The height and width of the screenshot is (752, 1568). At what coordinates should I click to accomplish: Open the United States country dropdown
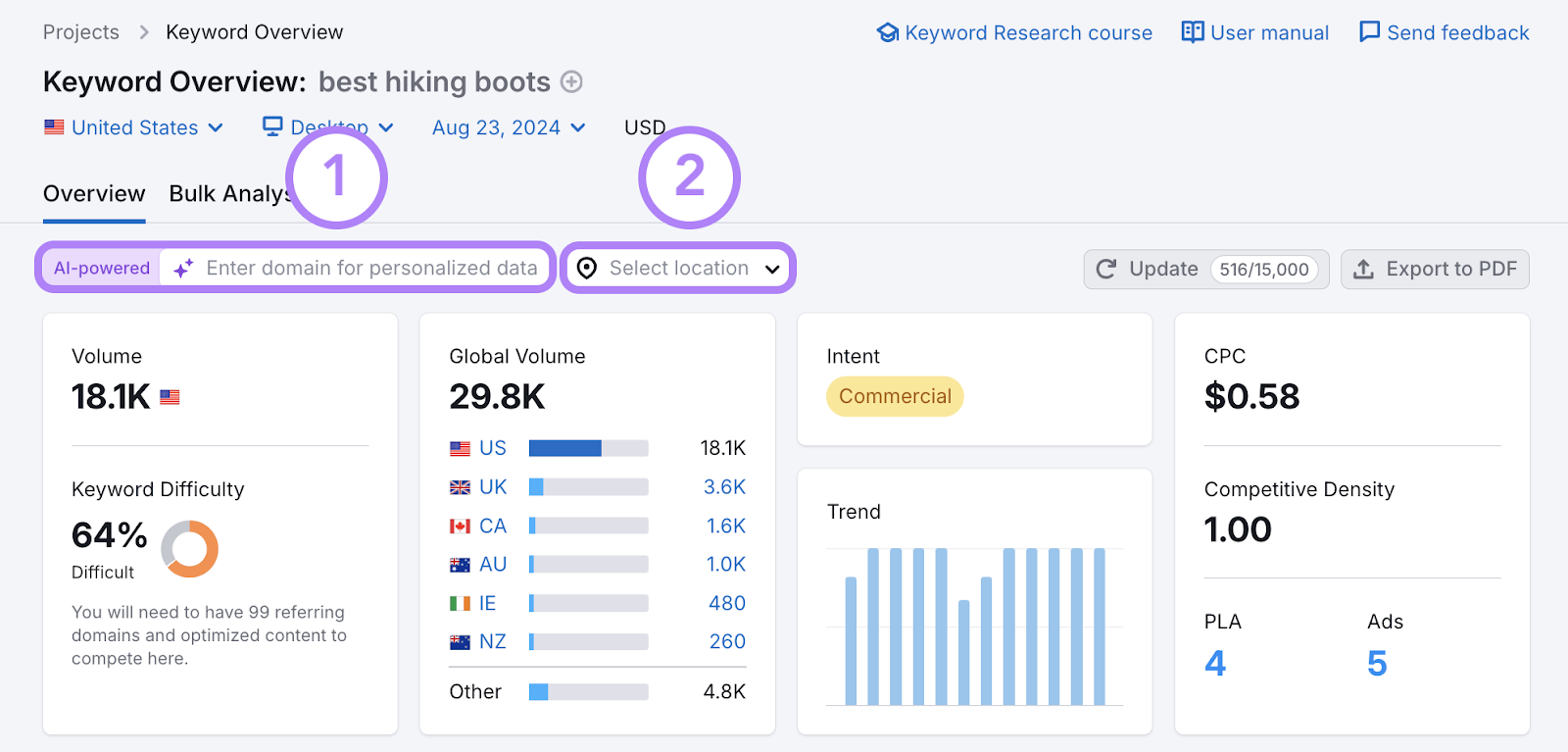(x=134, y=127)
